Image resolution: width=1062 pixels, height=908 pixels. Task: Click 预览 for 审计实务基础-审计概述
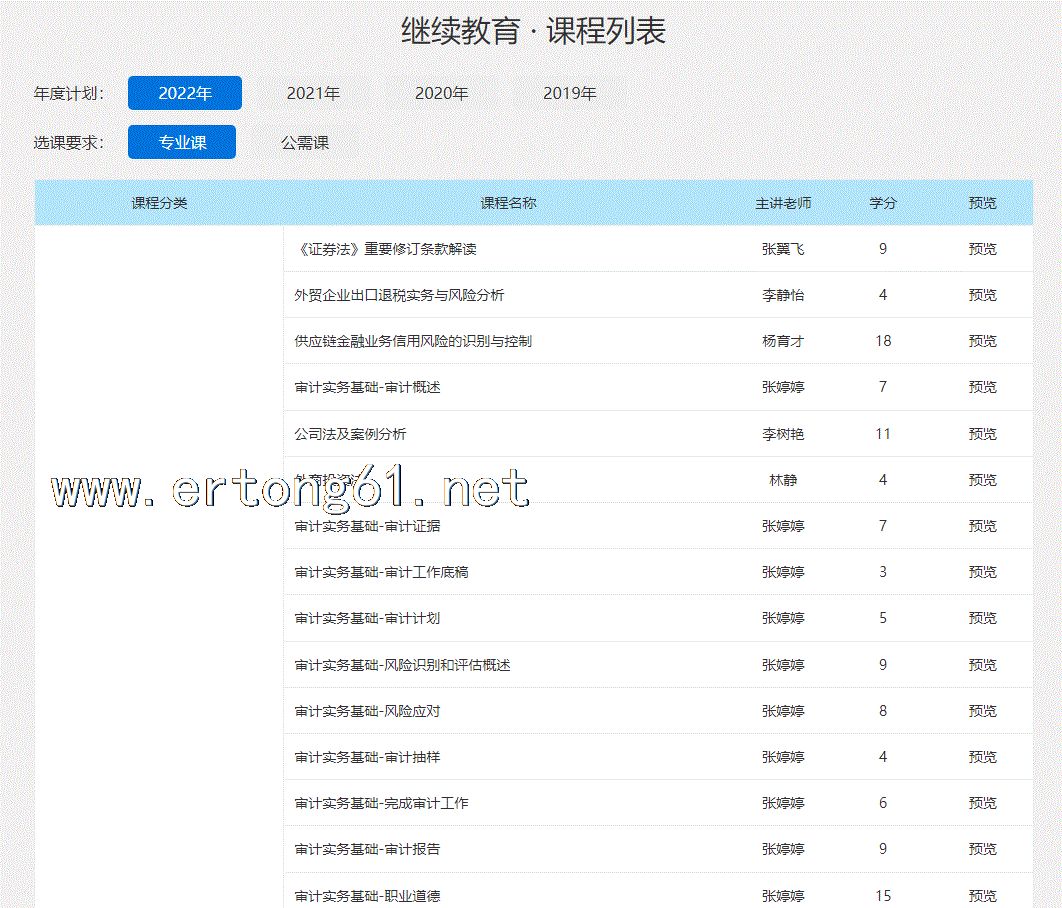[982, 387]
